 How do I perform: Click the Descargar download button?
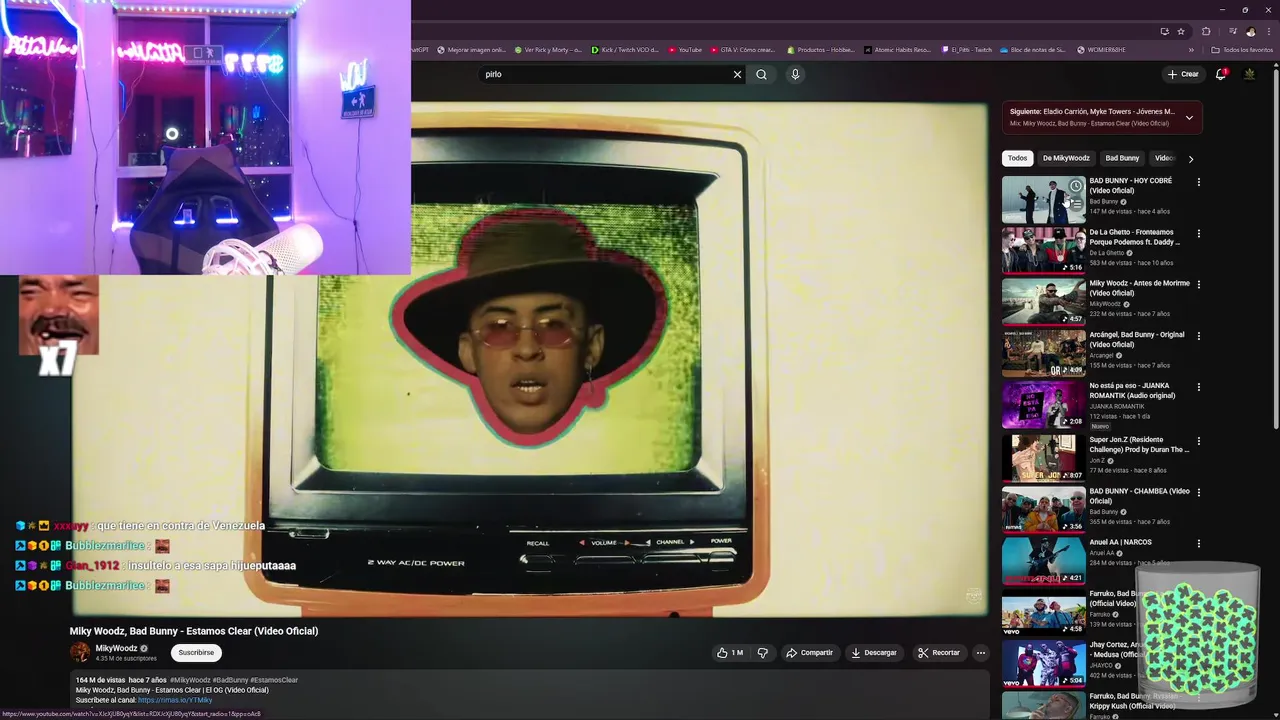pos(873,653)
